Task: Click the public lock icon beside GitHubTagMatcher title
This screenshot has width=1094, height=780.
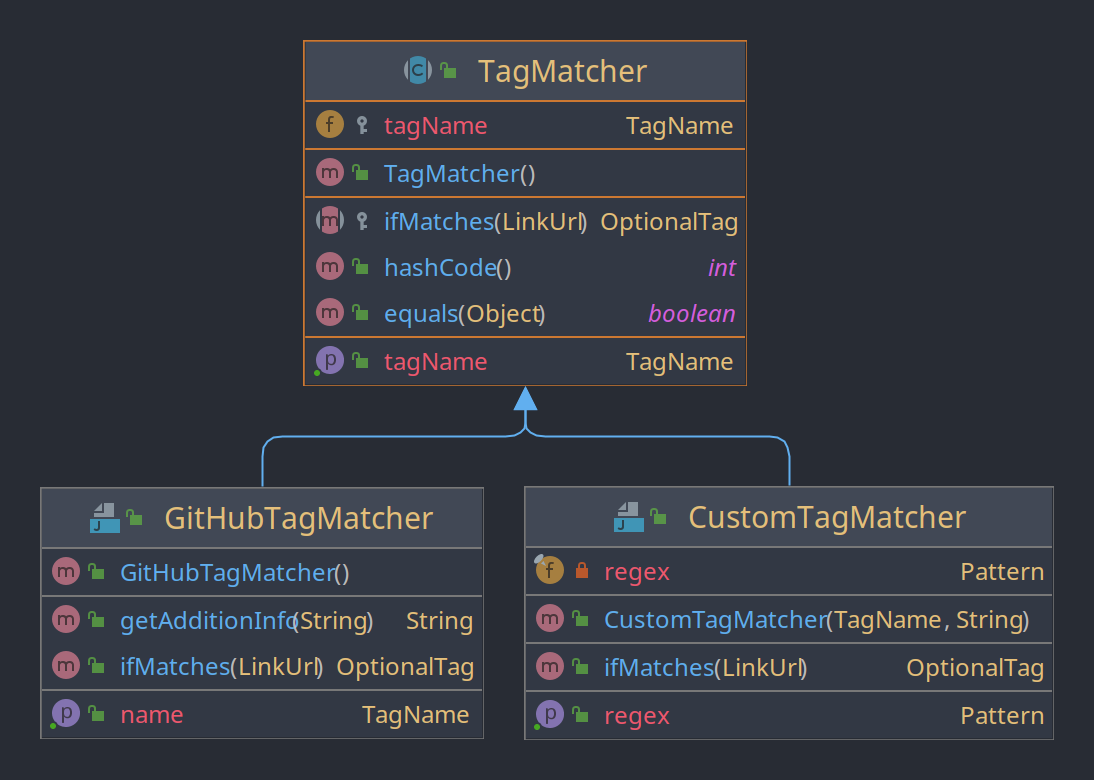Action: 135,518
